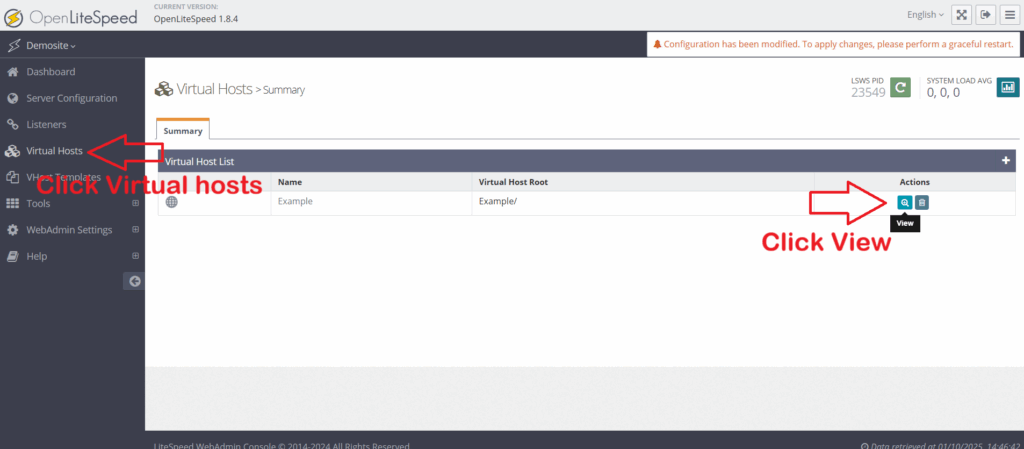This screenshot has height=449, width=1024.
Task: Toggle the hamburger menu button
Action: click(1009, 14)
